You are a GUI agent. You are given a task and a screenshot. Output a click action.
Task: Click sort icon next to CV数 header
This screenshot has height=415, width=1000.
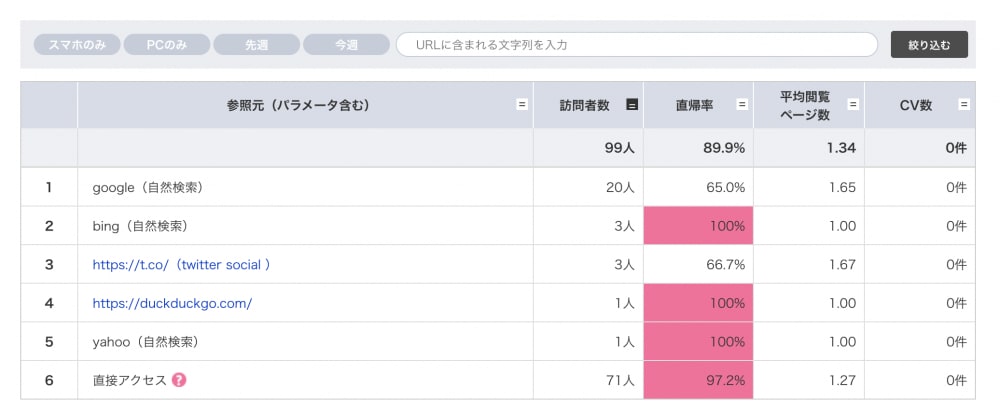963,105
